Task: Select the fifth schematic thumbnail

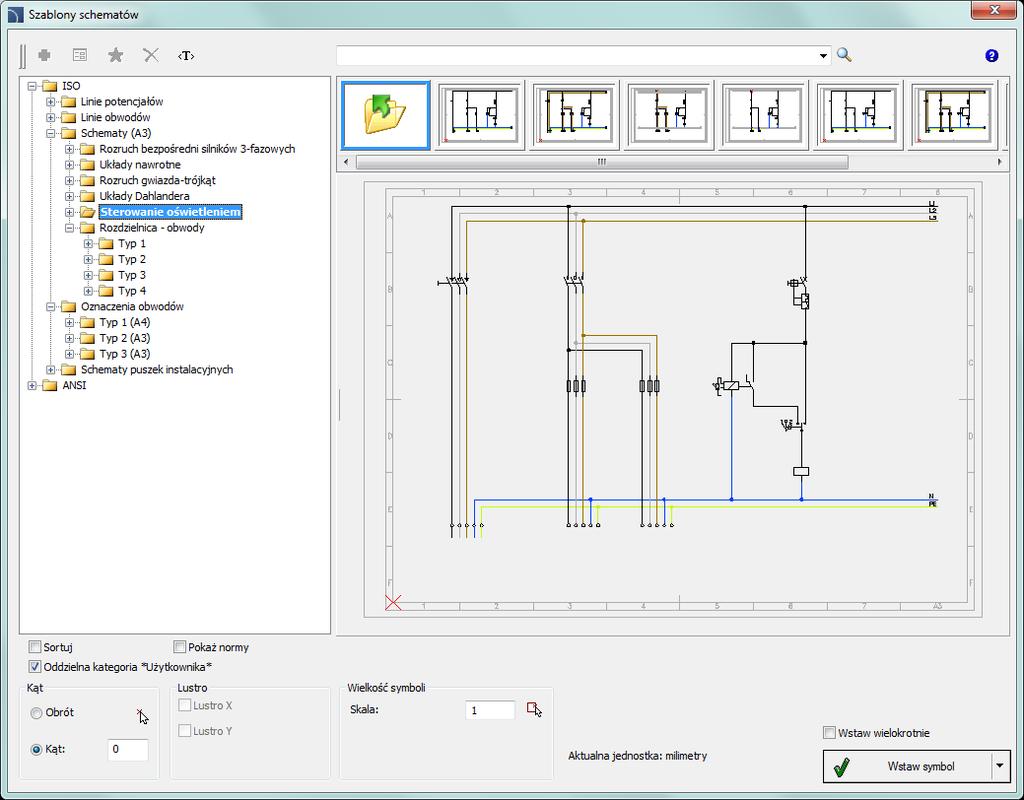Action: (763, 116)
